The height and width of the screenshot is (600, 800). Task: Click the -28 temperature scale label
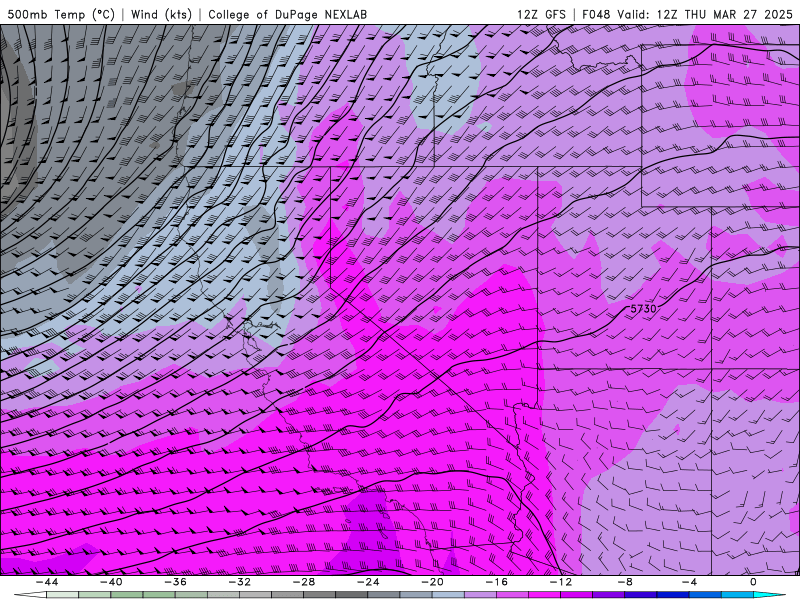[304, 582]
